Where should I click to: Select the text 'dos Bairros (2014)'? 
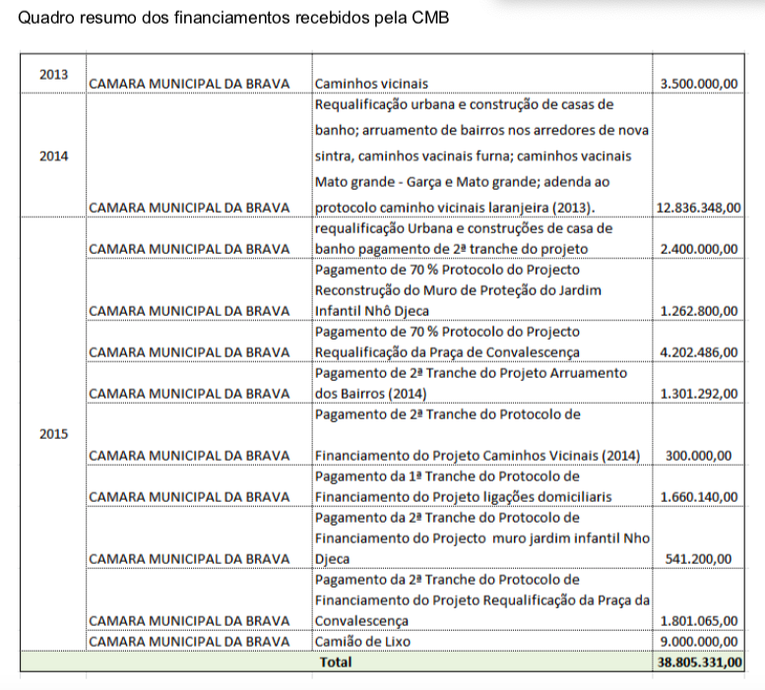371,394
